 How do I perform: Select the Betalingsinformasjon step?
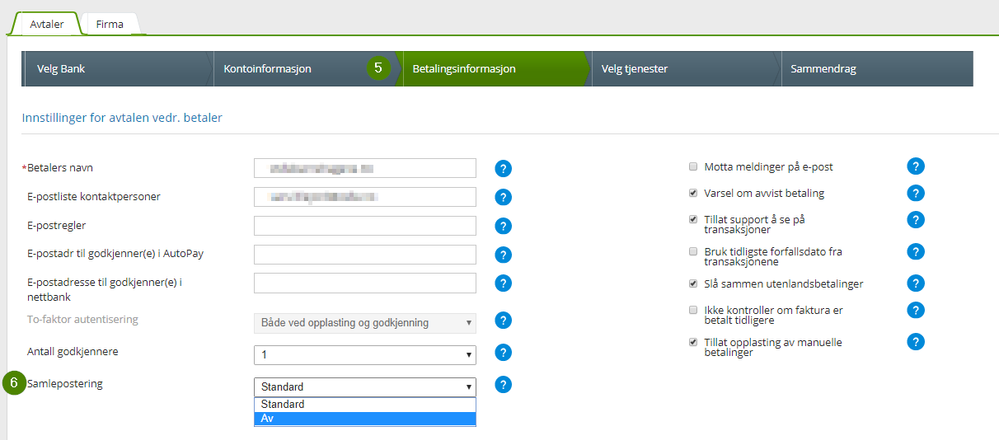[494, 69]
